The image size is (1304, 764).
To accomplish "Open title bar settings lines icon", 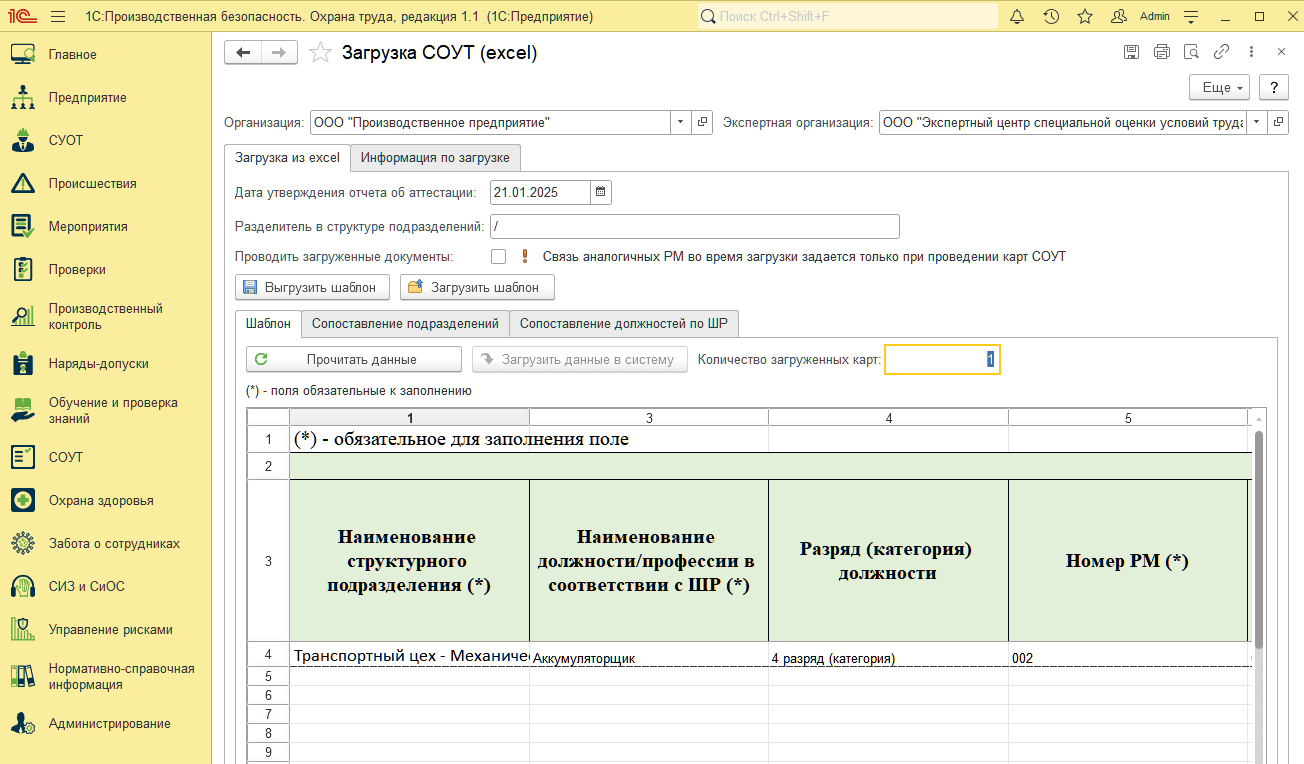I will [1191, 16].
